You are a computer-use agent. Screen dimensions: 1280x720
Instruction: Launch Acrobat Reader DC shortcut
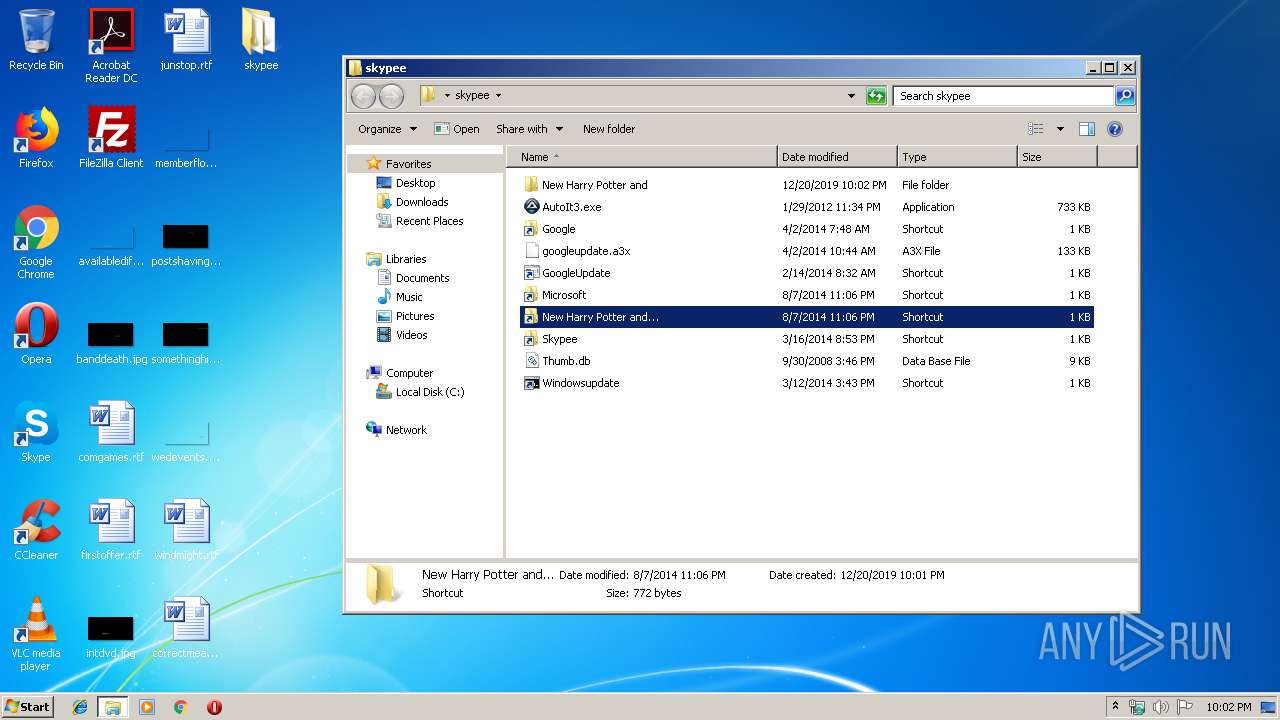point(111,46)
